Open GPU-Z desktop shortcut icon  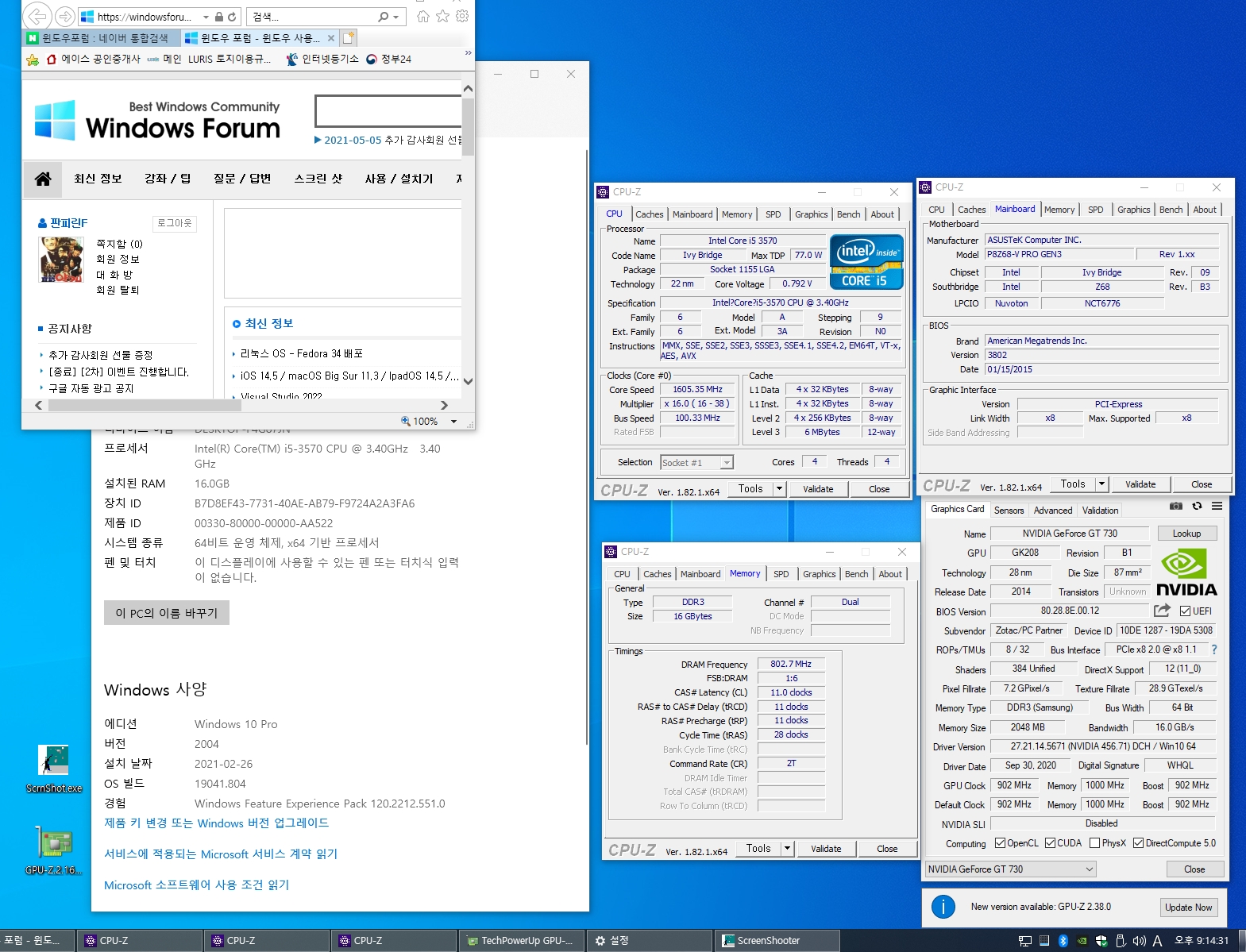[x=54, y=850]
